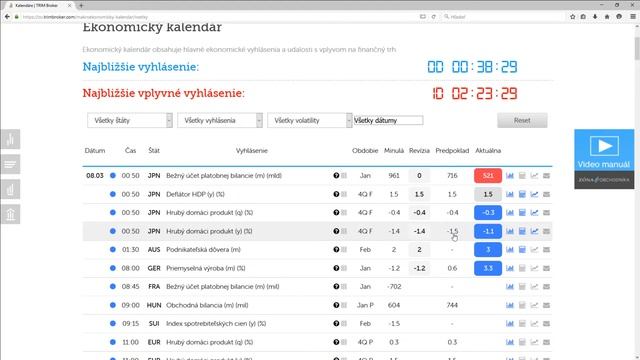Open third left sidebar bar chart icon
Viewport: 640px width, 360px height.
click(10, 189)
